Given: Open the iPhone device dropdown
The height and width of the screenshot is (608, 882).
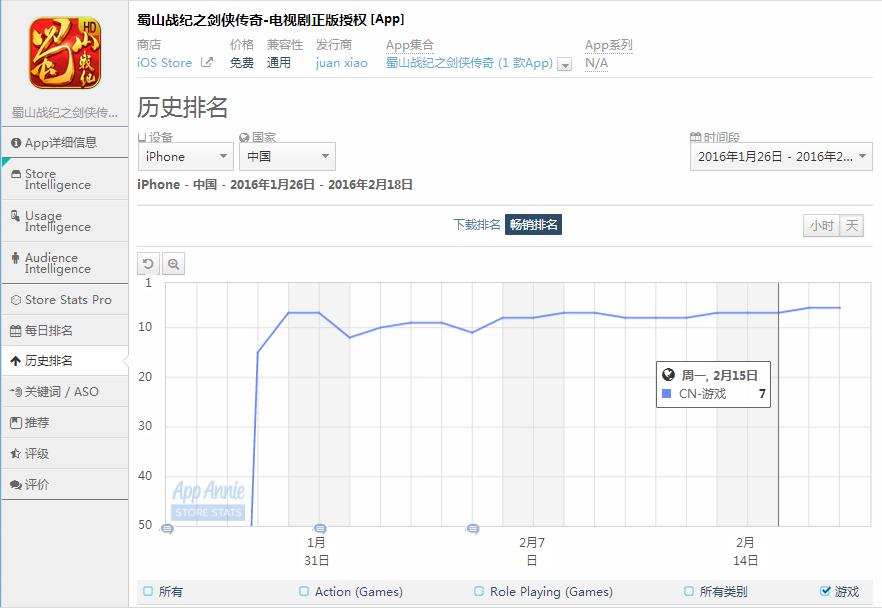Looking at the screenshot, I should [186, 156].
